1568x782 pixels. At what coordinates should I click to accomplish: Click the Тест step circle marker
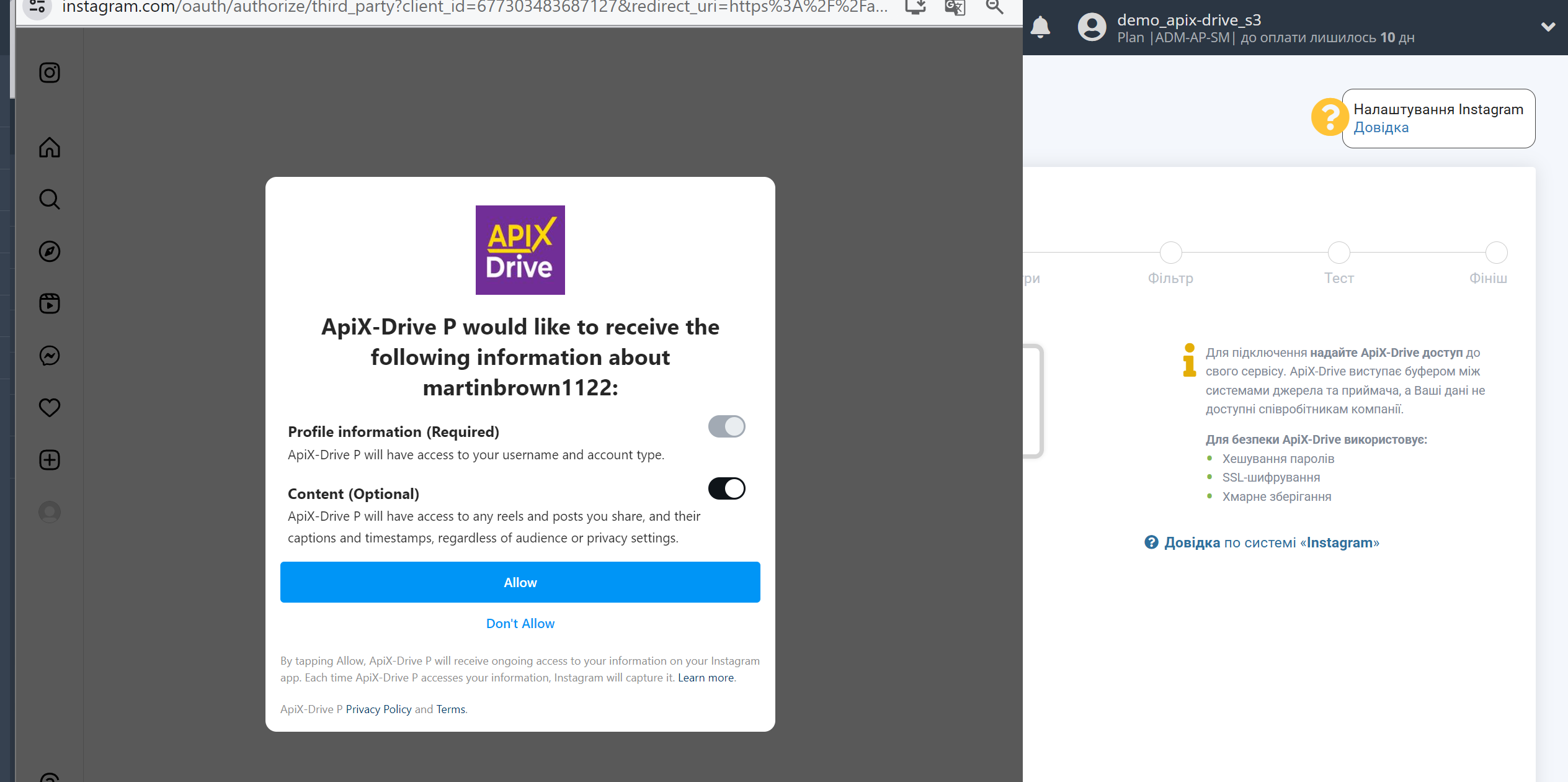click(x=1339, y=253)
